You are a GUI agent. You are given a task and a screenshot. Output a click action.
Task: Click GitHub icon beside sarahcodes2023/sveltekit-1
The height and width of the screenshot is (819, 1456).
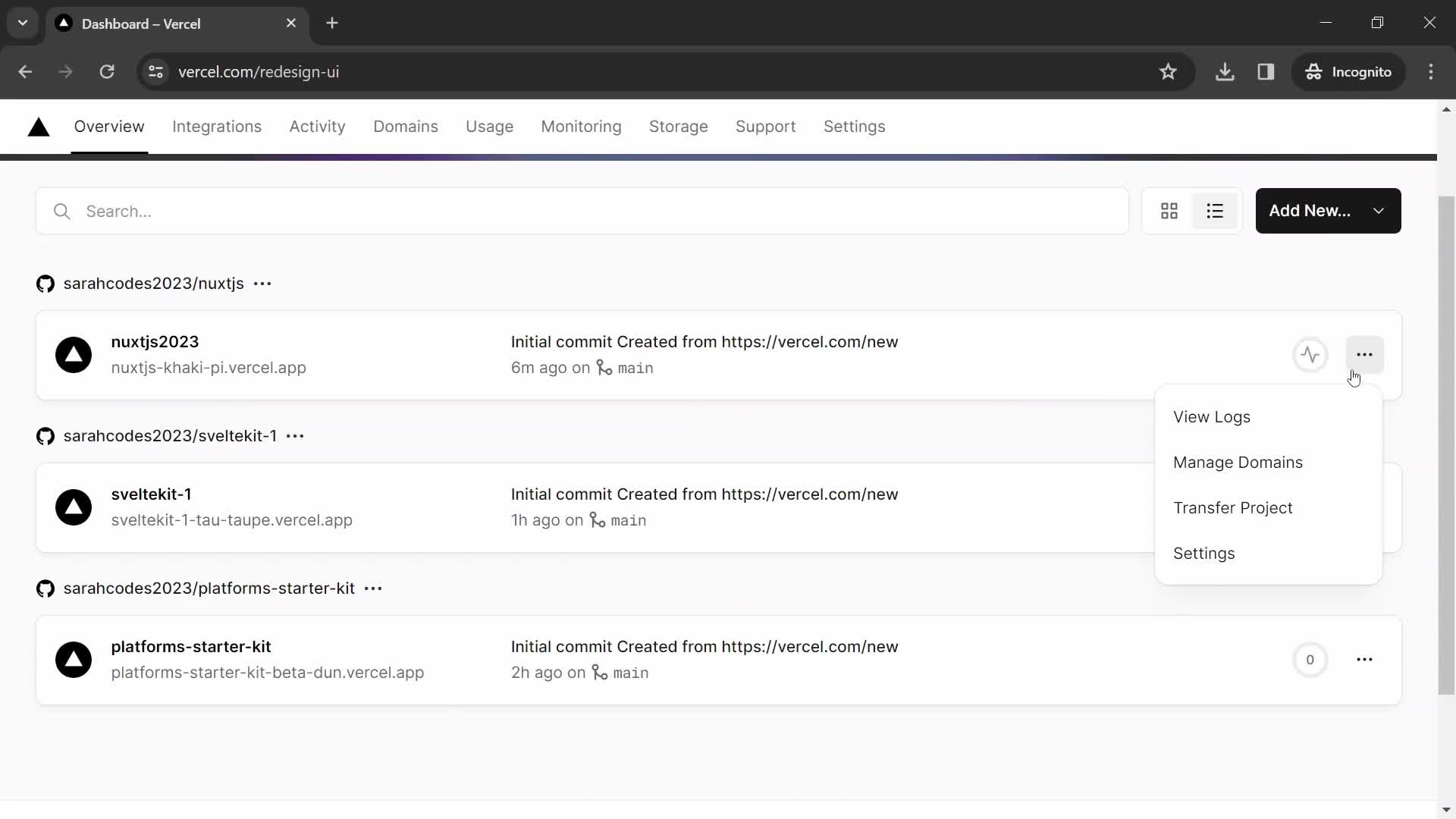[45, 436]
